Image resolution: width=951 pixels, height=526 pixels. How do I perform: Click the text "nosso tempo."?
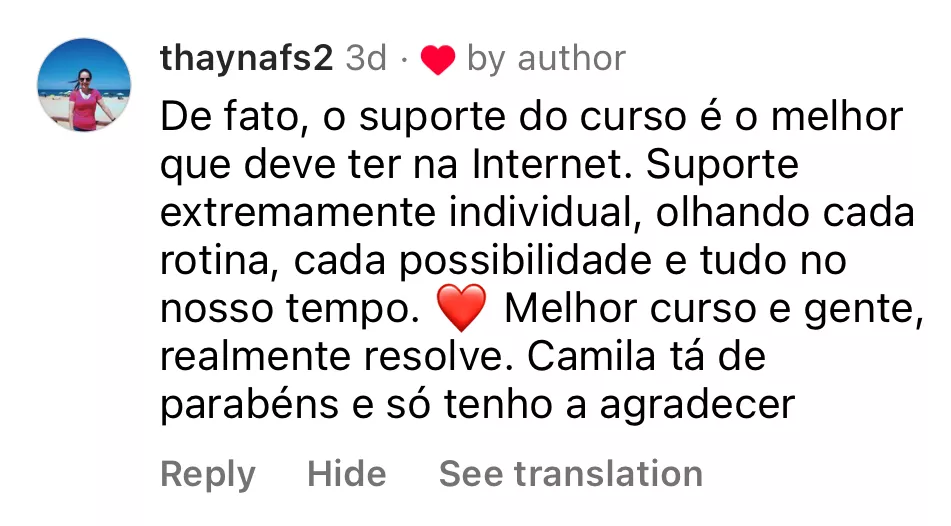pos(291,309)
